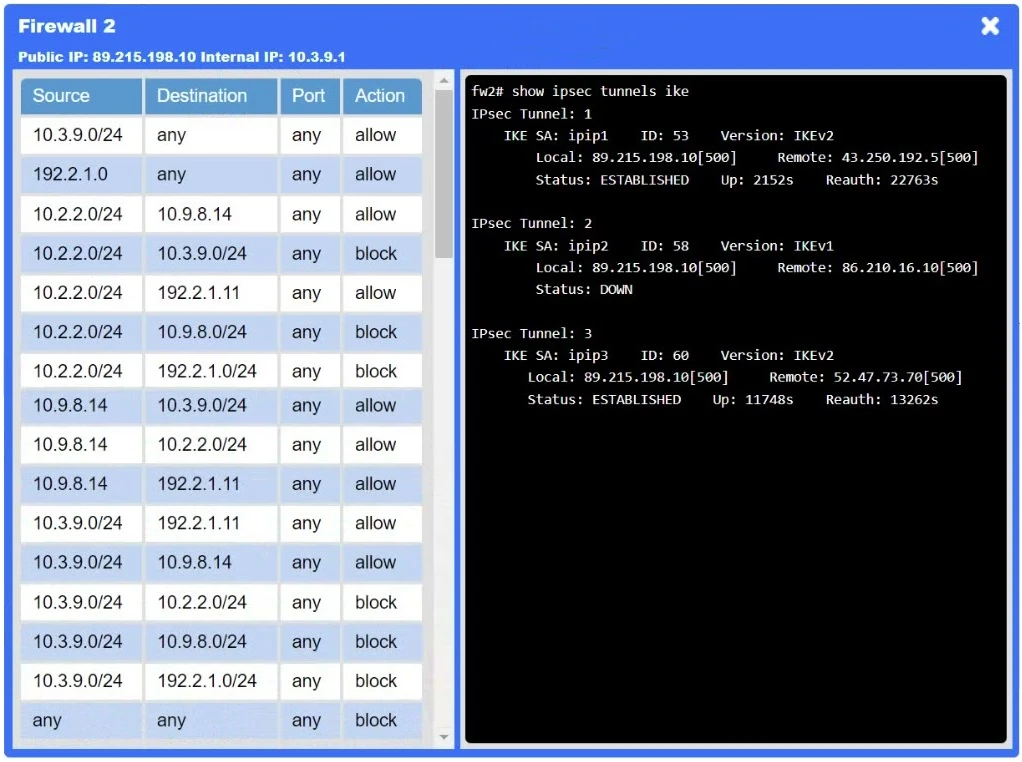Select destination 192.2.1.0/24 in 10.3.9.0/24 row
Screen dimensions: 1022x762
click(210, 681)
